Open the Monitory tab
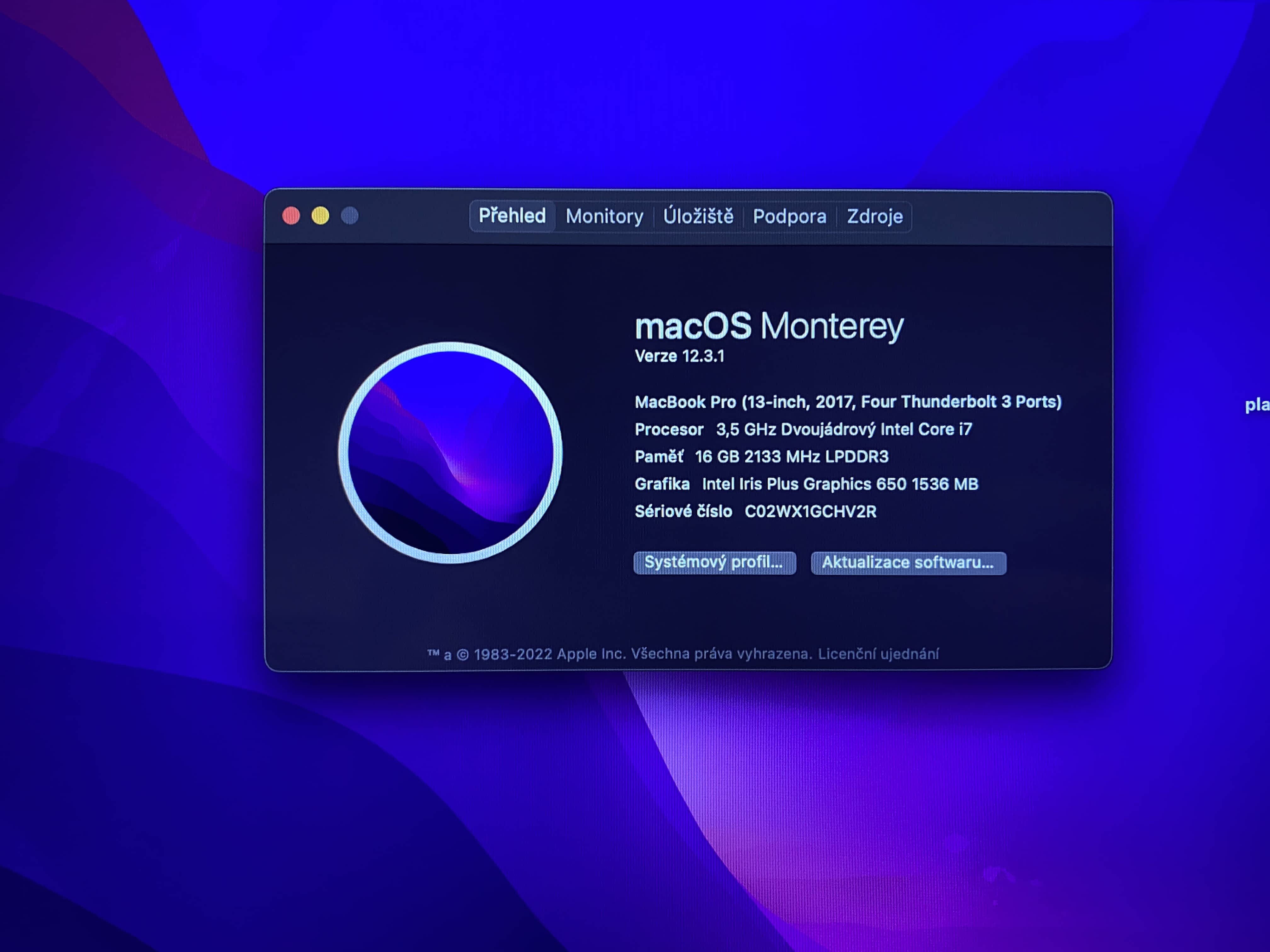This screenshot has width=1270, height=952. [604, 216]
